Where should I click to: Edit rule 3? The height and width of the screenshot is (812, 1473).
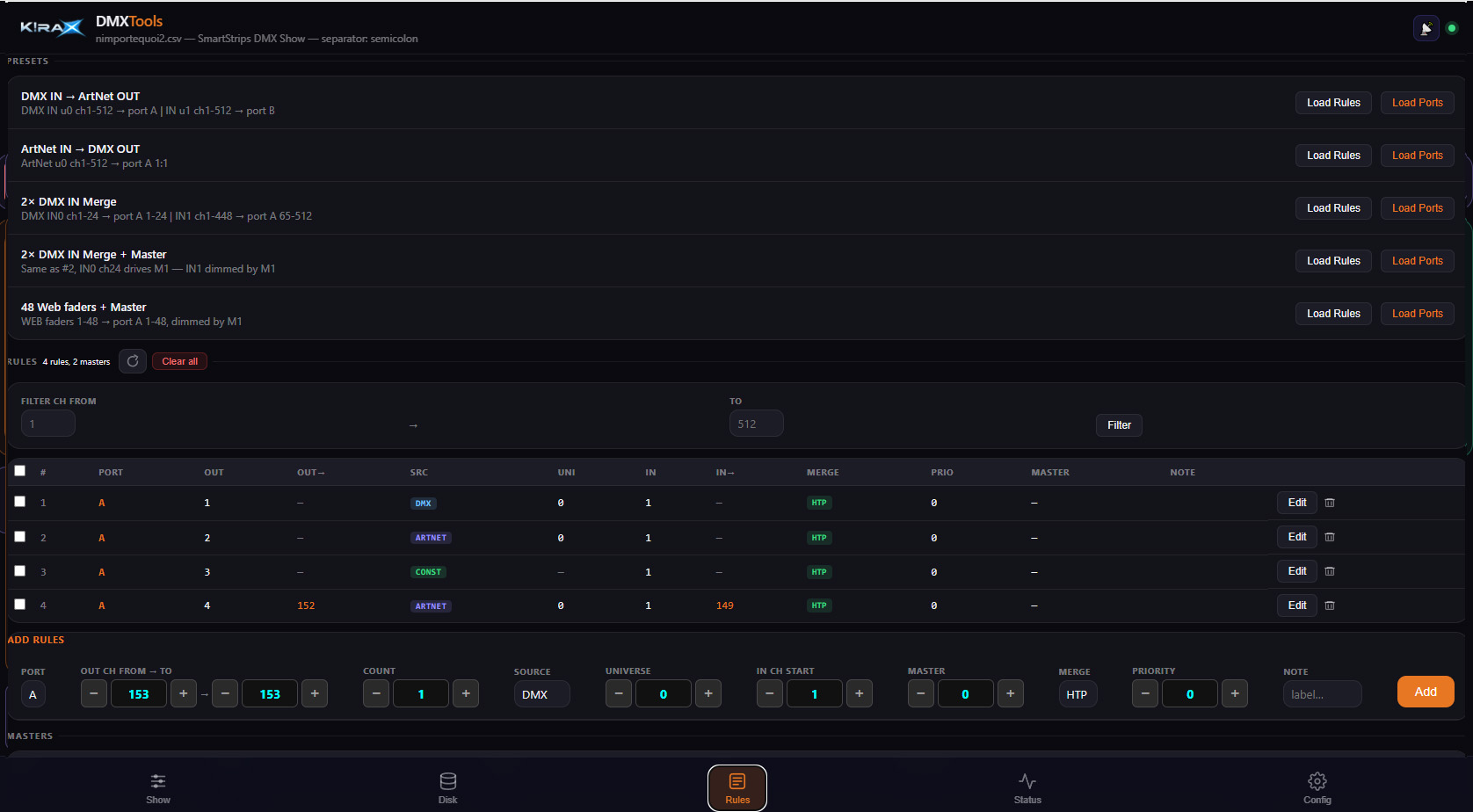coord(1297,571)
